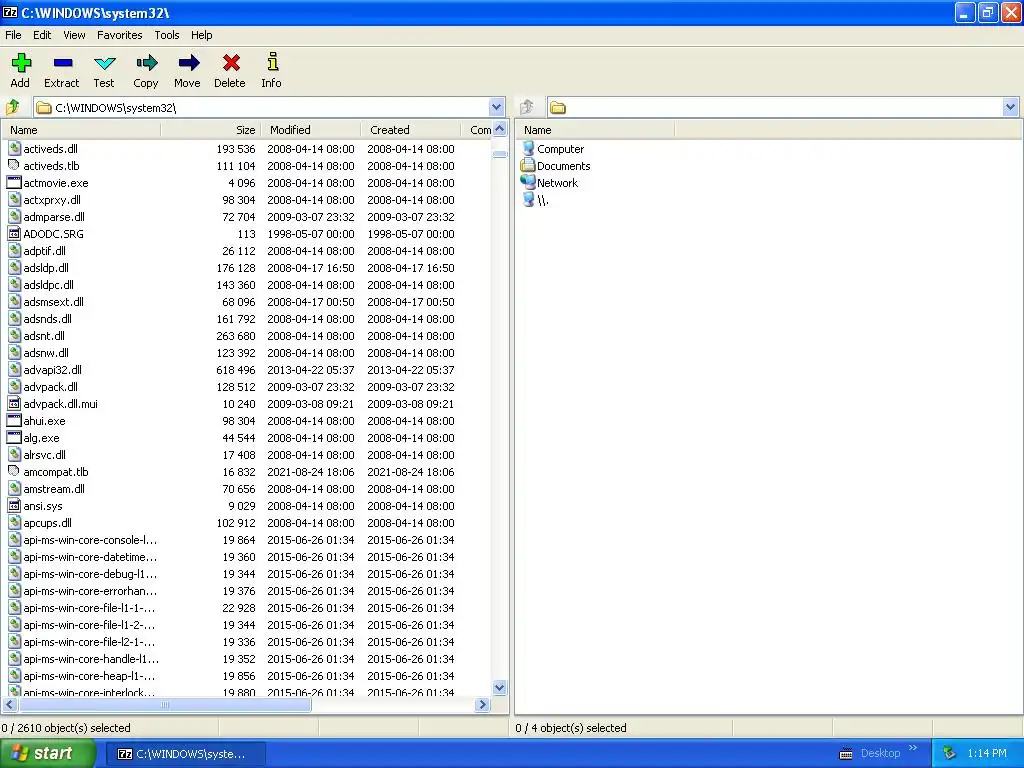This screenshot has height=768, width=1024.
Task: Click the activeds.dll file icon
Action: [14, 149]
